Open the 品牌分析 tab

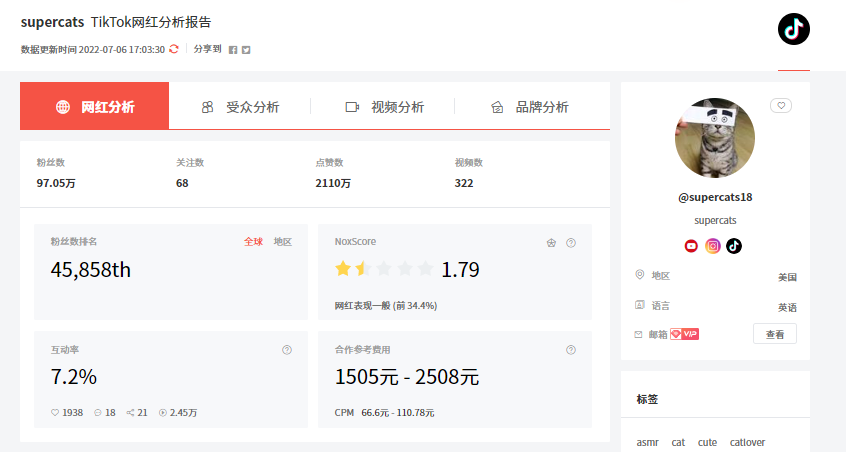[x=529, y=107]
